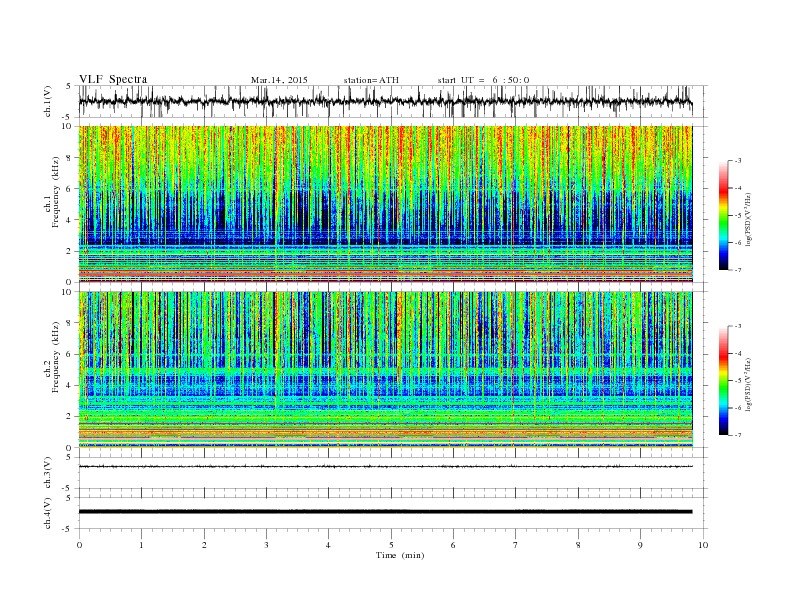The height and width of the screenshot is (612, 792).
Task: Click the 'VLF Spectra' plot title
Action: [x=113, y=79]
